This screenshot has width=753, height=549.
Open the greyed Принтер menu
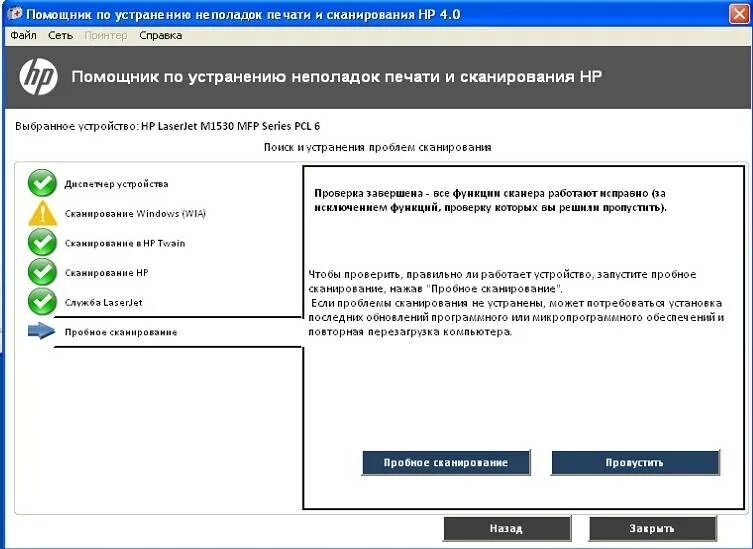[106, 36]
